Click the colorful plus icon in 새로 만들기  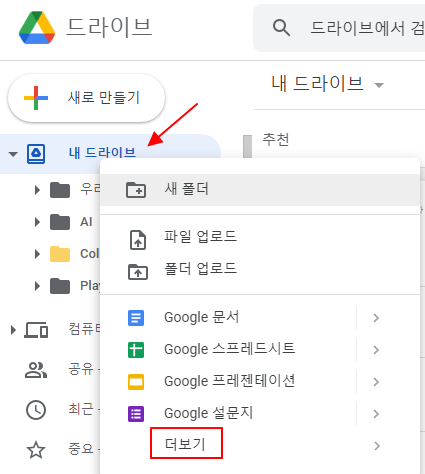[36, 98]
